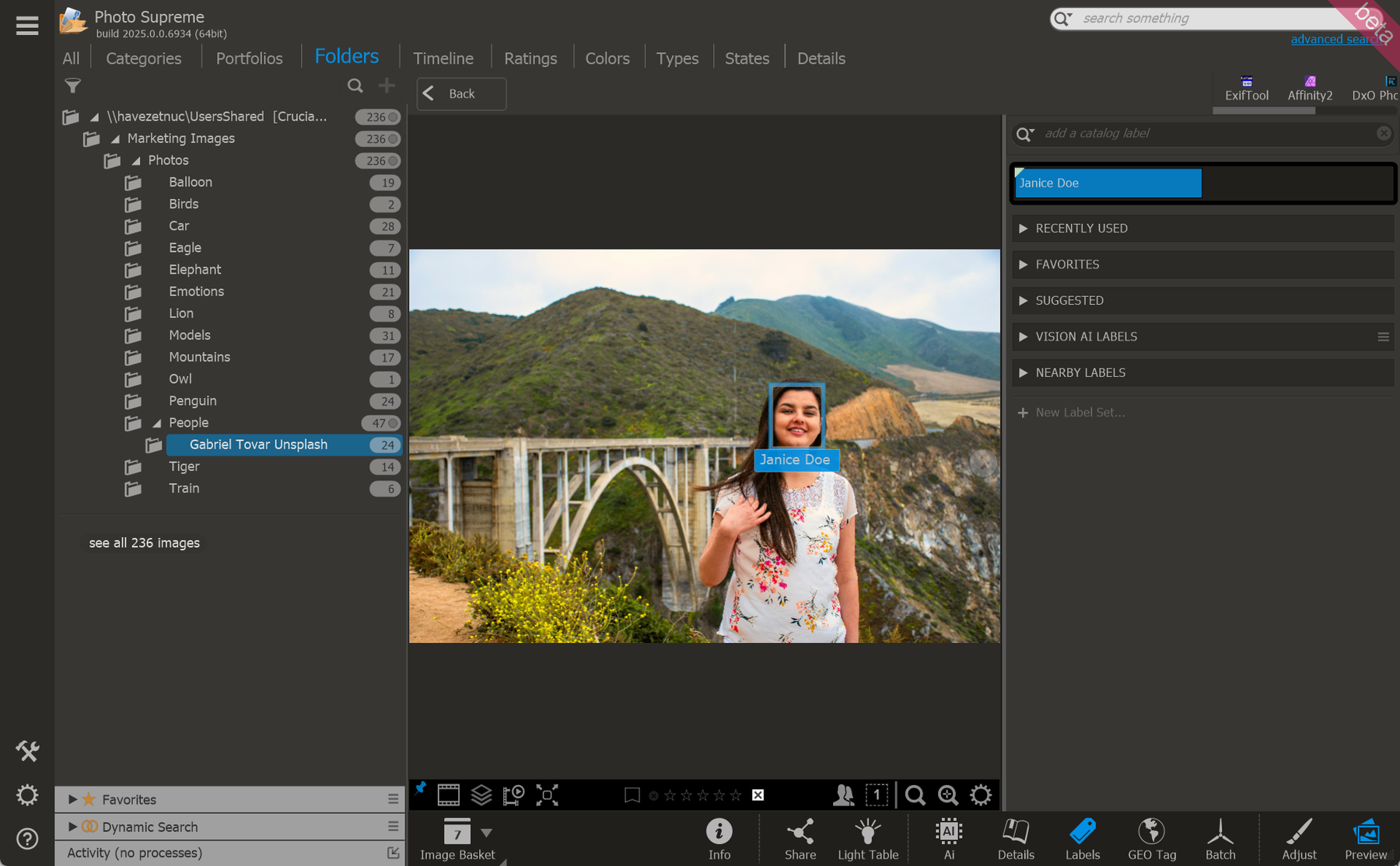Click the Back button
1400x866 pixels.
(x=461, y=94)
